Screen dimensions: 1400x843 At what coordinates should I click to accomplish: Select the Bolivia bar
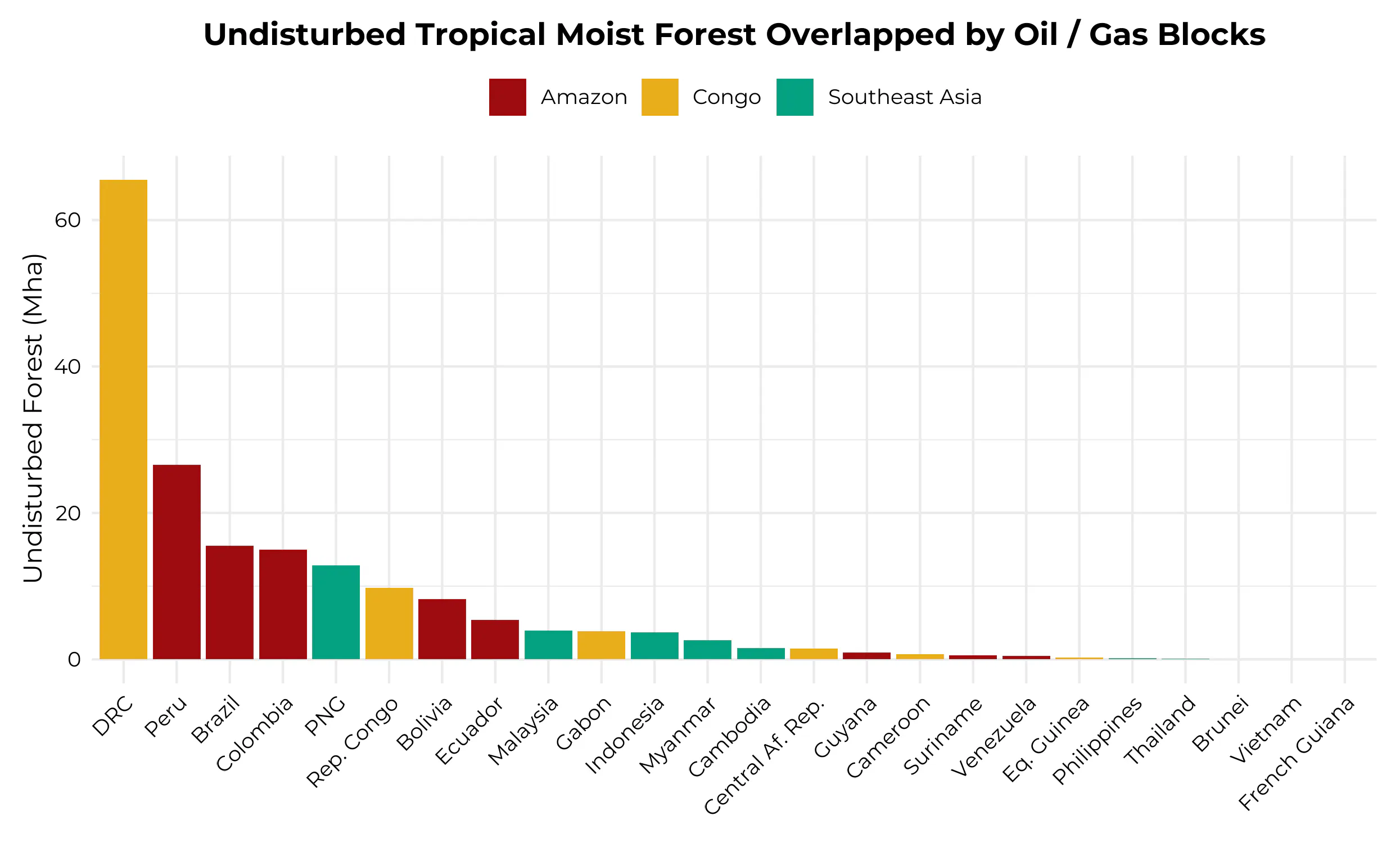(442, 629)
